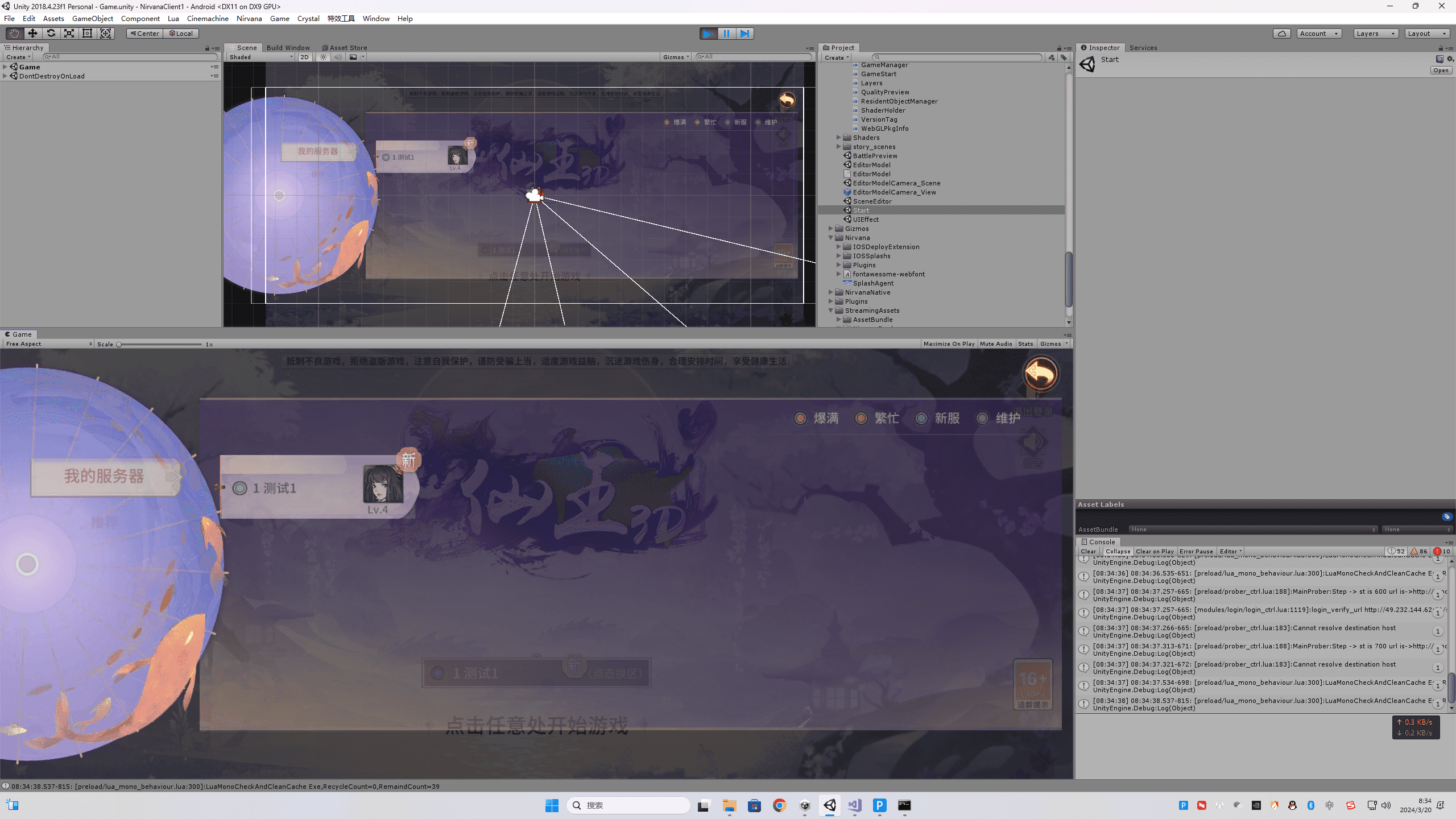The height and width of the screenshot is (819, 1456).
Task: Toggle Mute Audio in Game view
Action: (x=996, y=344)
